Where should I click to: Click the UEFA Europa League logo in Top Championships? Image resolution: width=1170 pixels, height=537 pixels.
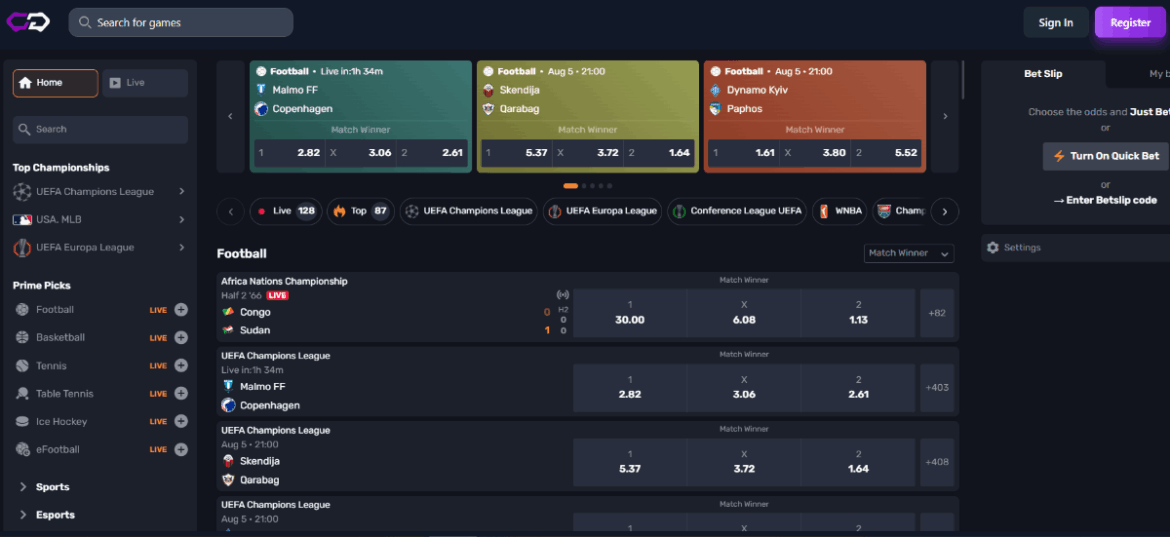click(x=22, y=248)
